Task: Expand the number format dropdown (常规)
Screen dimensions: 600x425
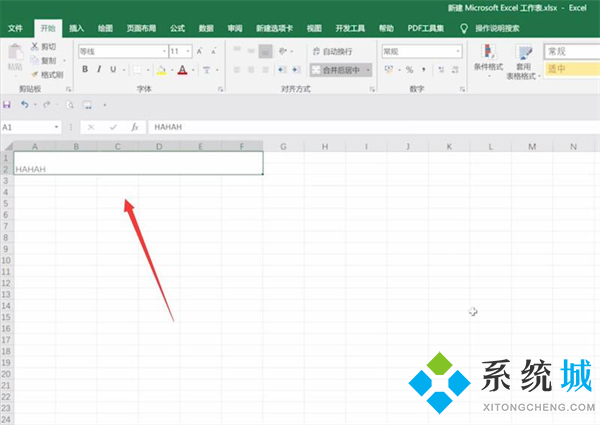Action: tap(458, 51)
